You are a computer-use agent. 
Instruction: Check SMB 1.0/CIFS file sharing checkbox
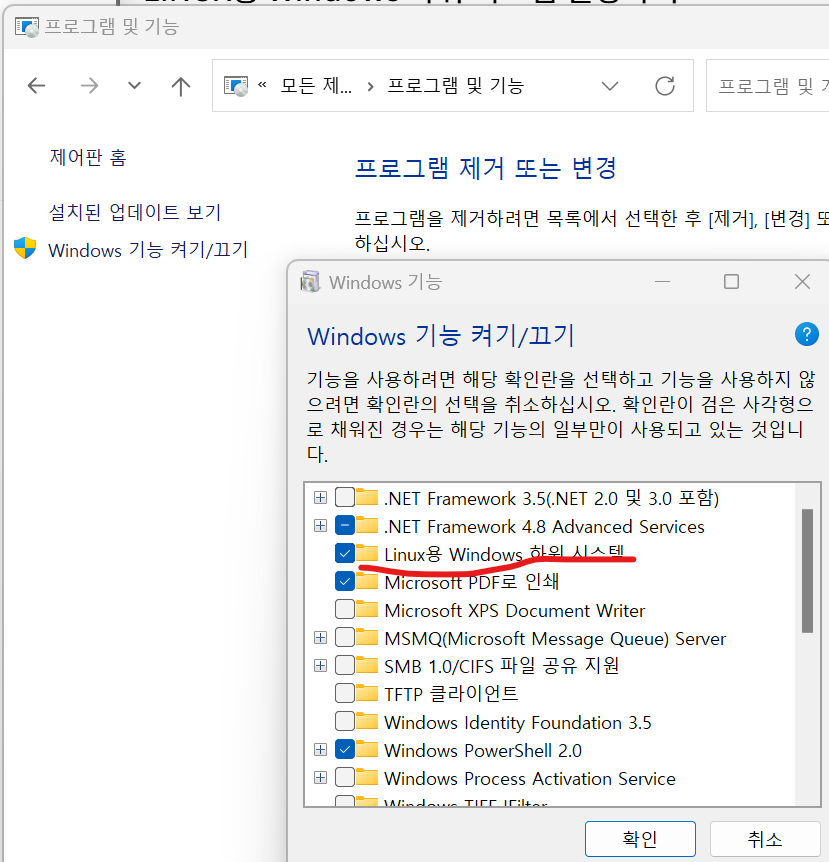pos(345,666)
